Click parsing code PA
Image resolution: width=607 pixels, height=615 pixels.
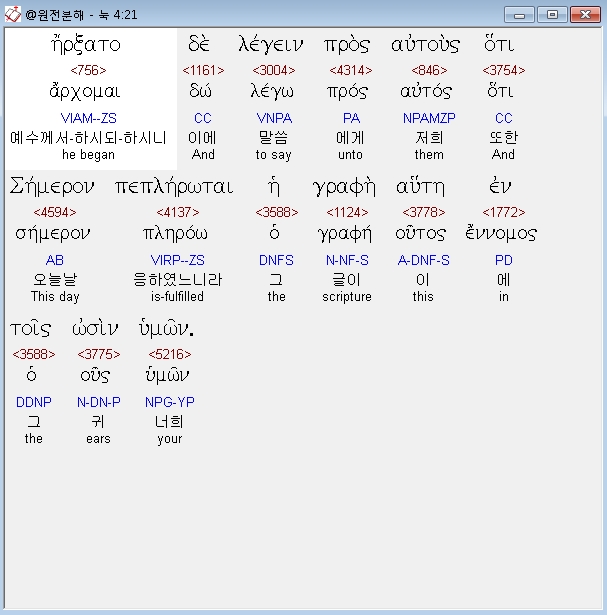click(351, 118)
